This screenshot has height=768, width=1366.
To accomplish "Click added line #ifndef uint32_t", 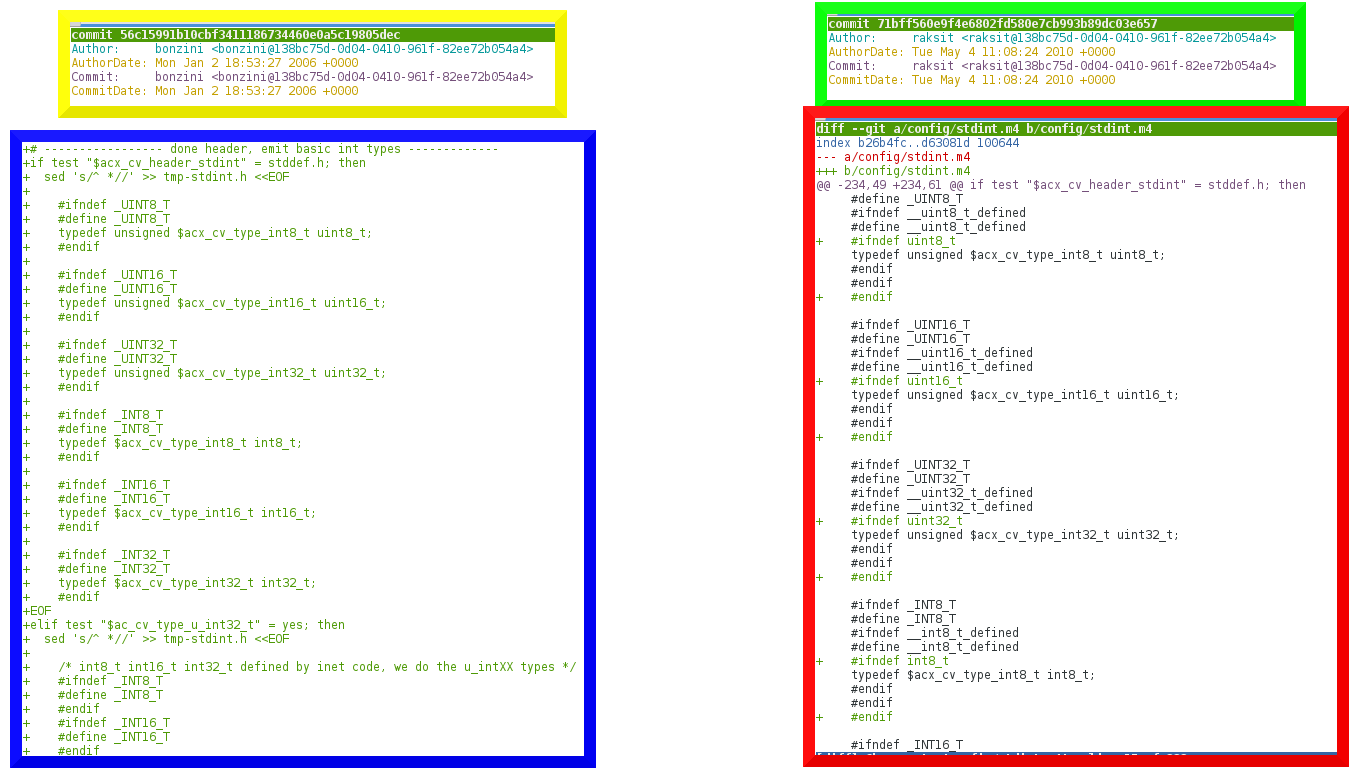I will pos(906,521).
